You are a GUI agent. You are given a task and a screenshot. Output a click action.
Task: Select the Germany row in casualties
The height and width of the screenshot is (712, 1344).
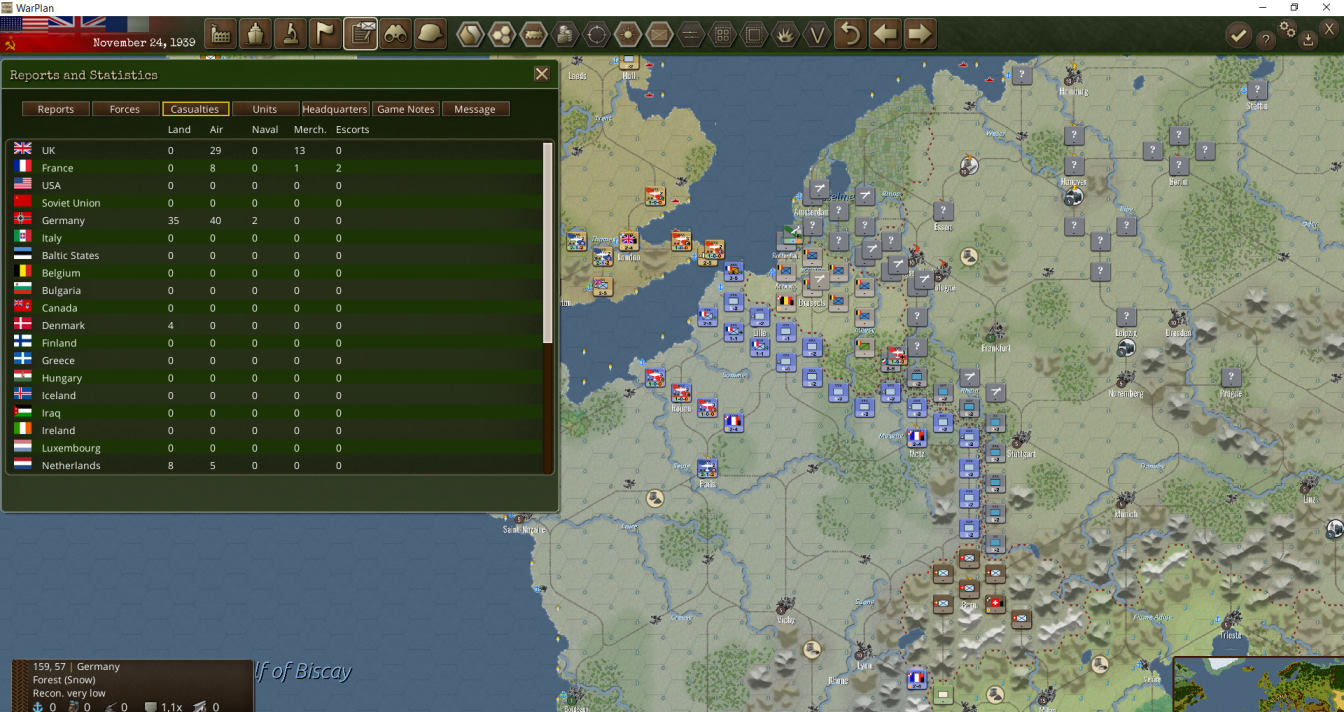(275, 220)
